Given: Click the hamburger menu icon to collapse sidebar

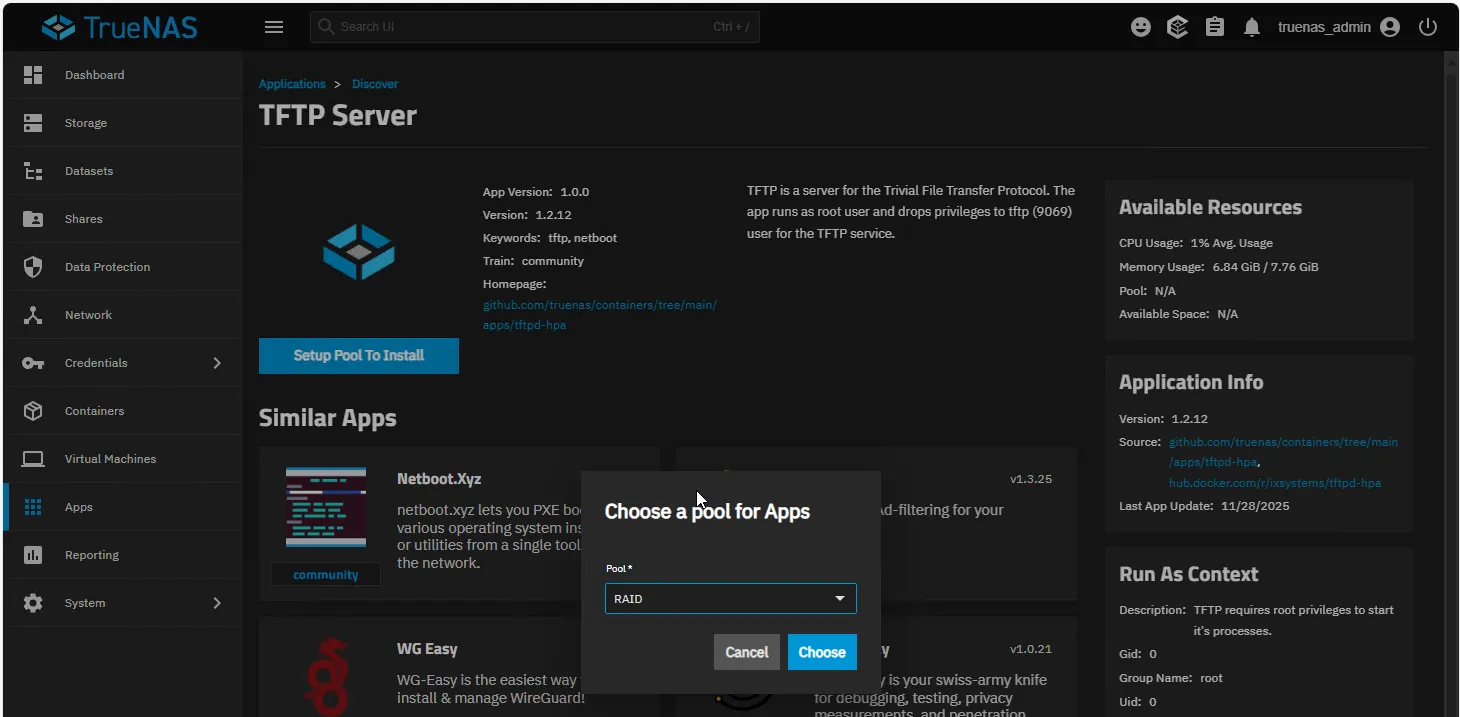Looking at the screenshot, I should coord(274,27).
